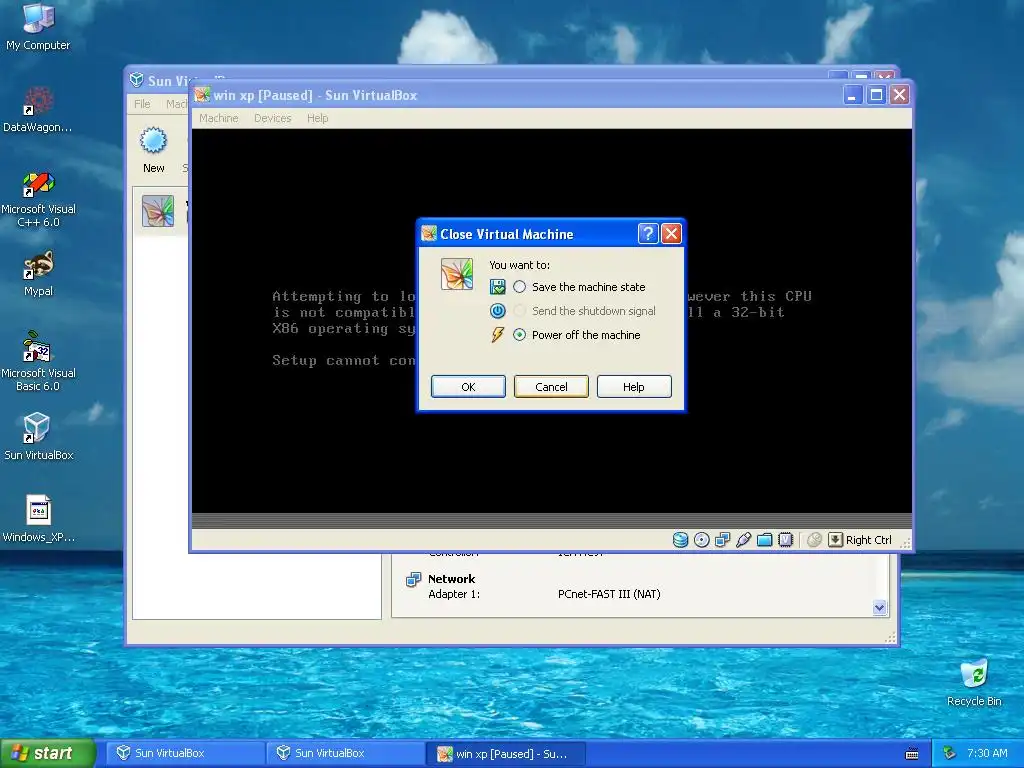Click the butterfly icon in the dialog
Image resolution: width=1024 pixels, height=768 pixels.
[x=456, y=274]
